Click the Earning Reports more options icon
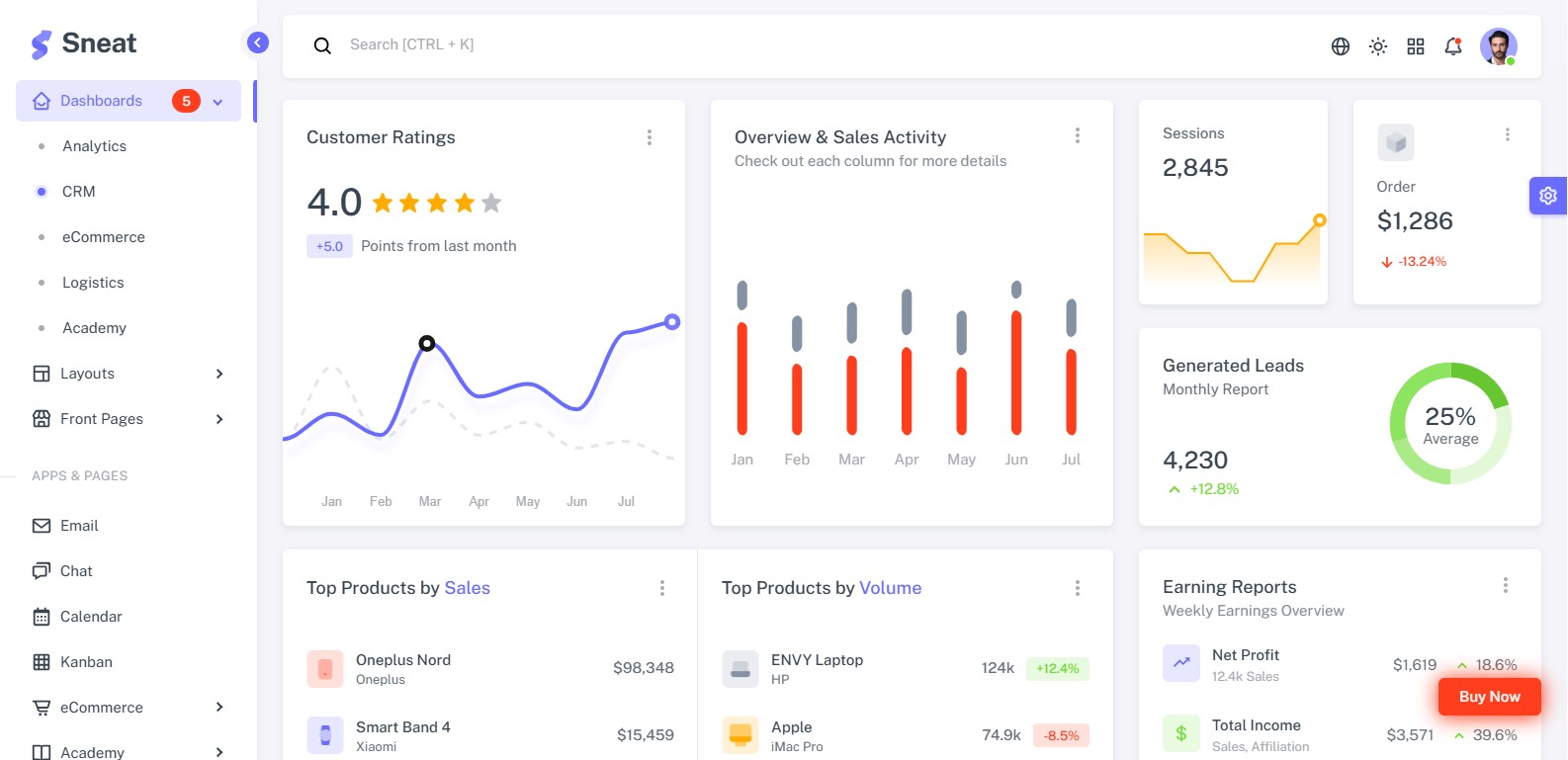The image size is (1568, 760). coord(1506,585)
